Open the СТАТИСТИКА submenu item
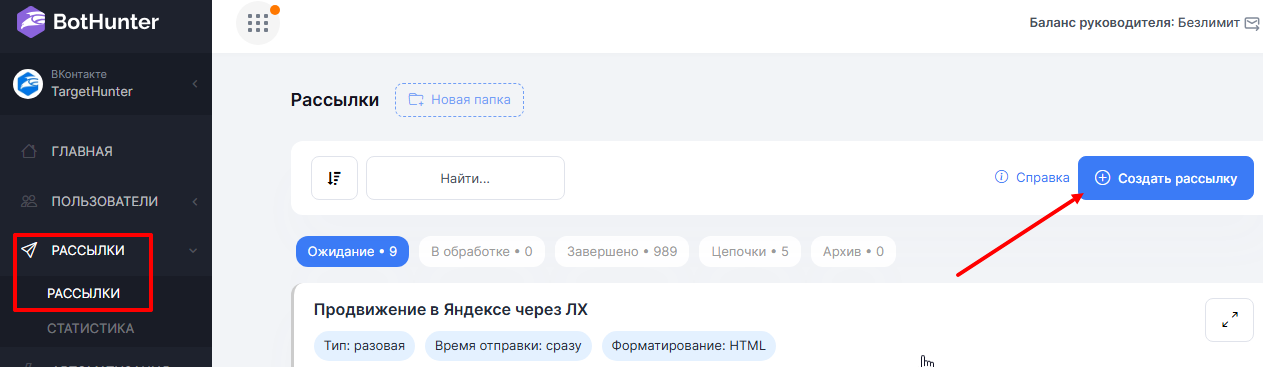The height and width of the screenshot is (367, 1263). (x=91, y=328)
